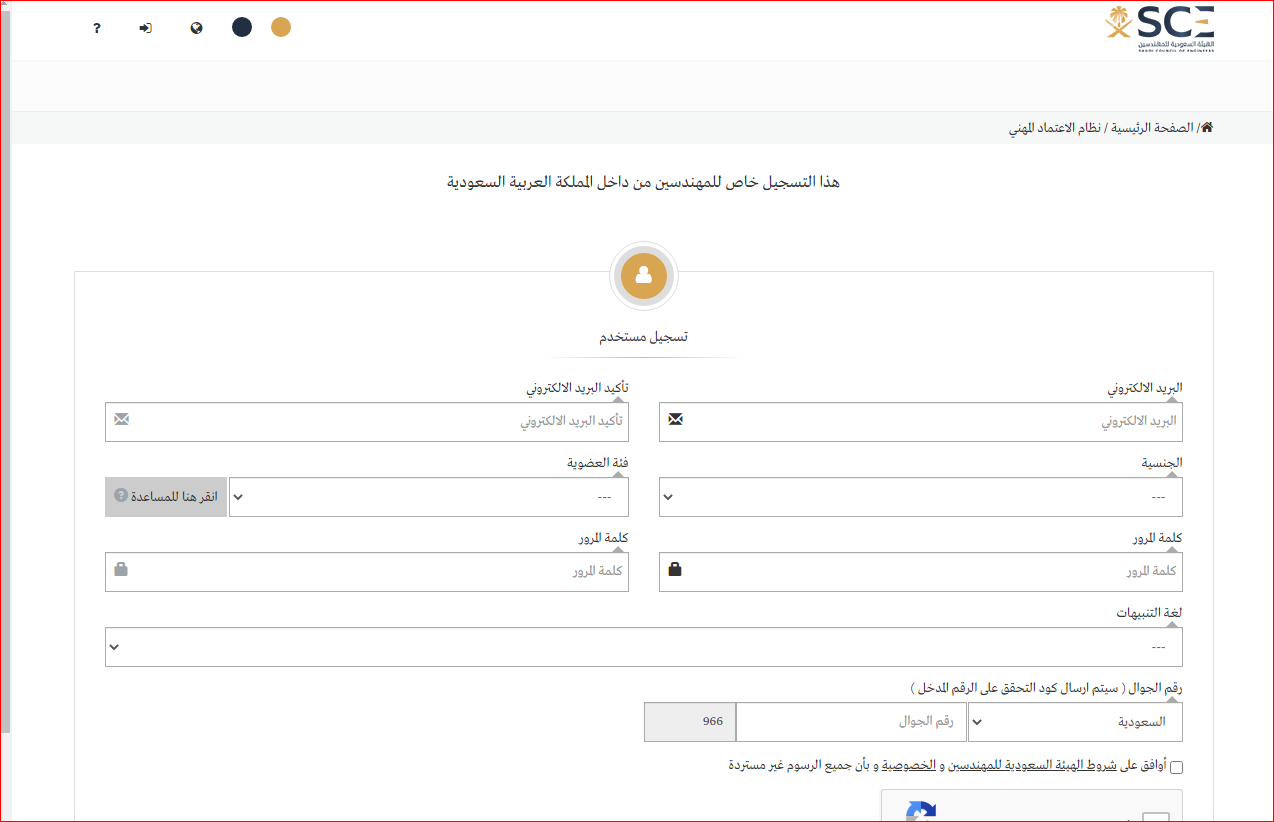Open the فئة العضوية membership category dropdown
The width and height of the screenshot is (1274, 822).
pos(429,497)
